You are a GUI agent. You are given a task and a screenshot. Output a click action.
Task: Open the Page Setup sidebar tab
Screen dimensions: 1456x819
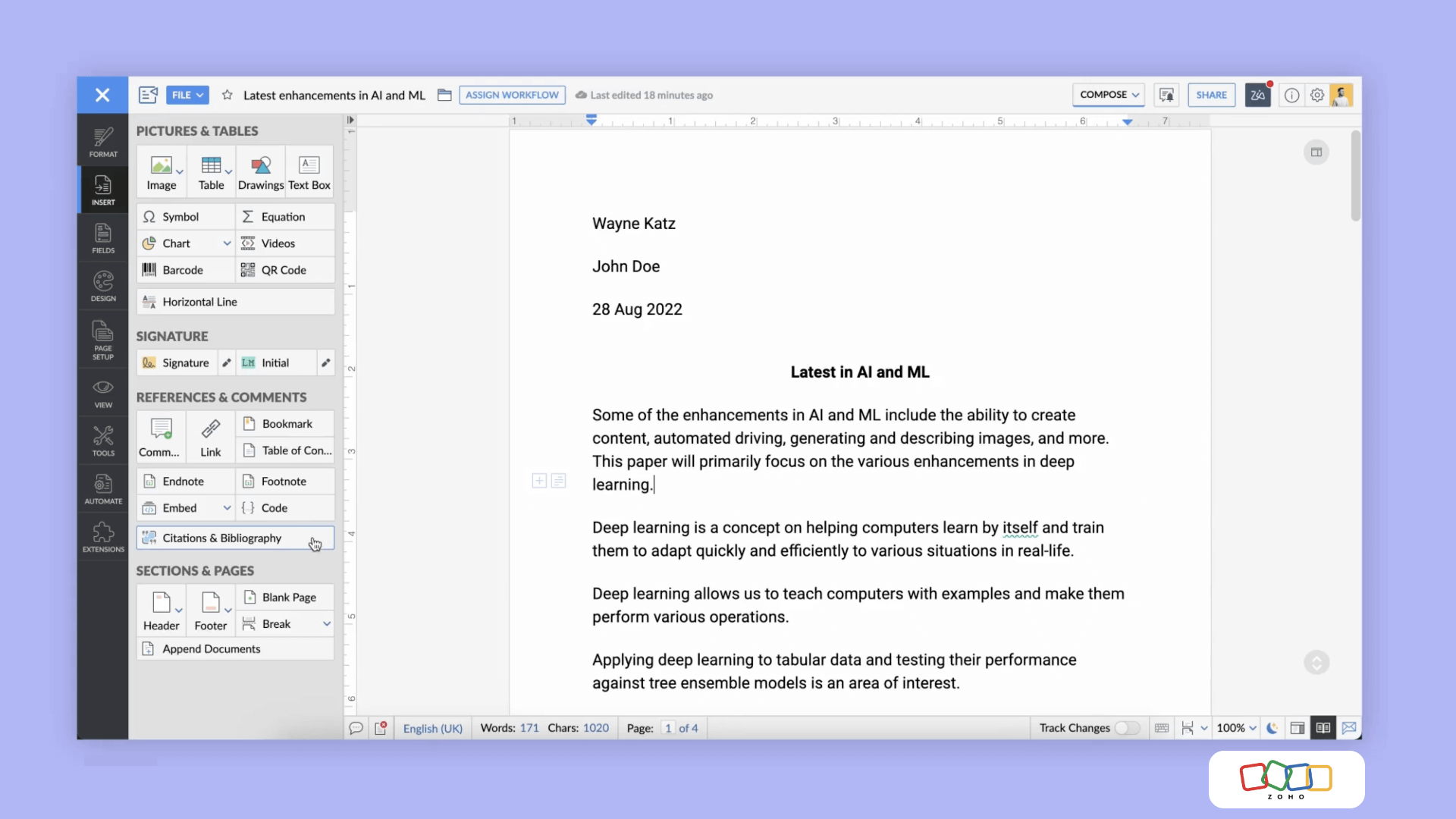pos(103,340)
